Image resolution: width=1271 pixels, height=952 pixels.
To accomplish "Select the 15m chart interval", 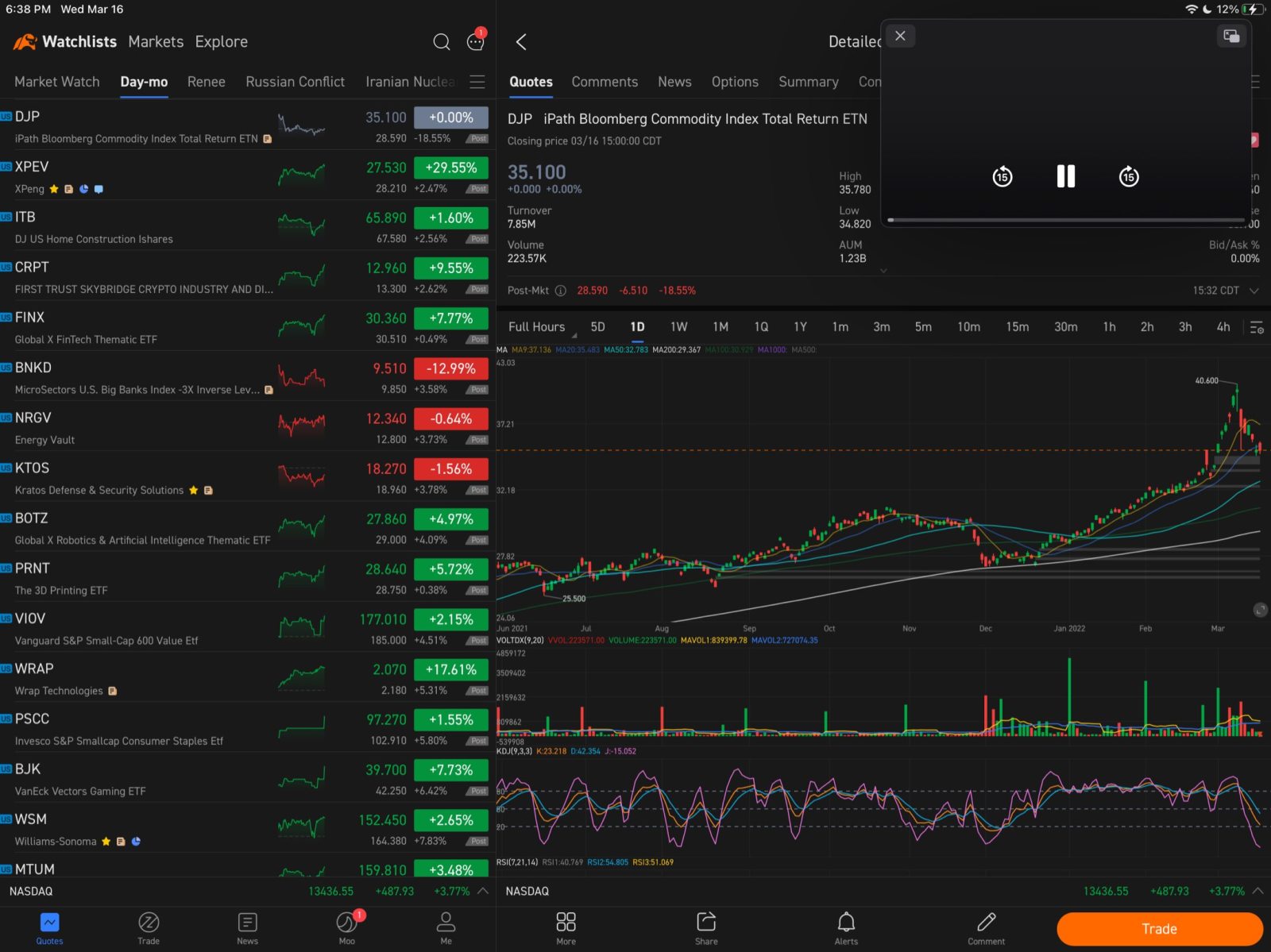I will click(1018, 327).
